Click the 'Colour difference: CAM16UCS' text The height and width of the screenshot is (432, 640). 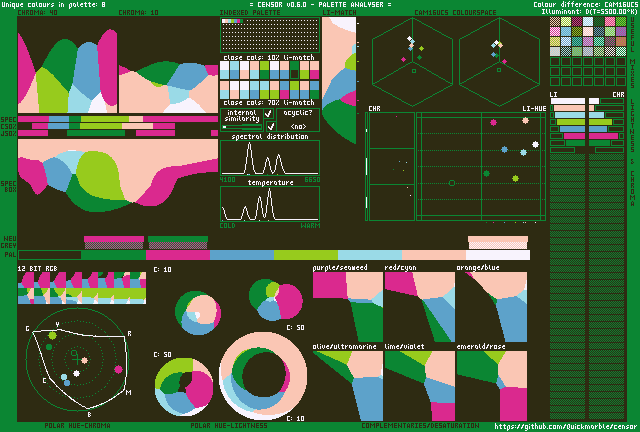pyautogui.click(x=585, y=4)
